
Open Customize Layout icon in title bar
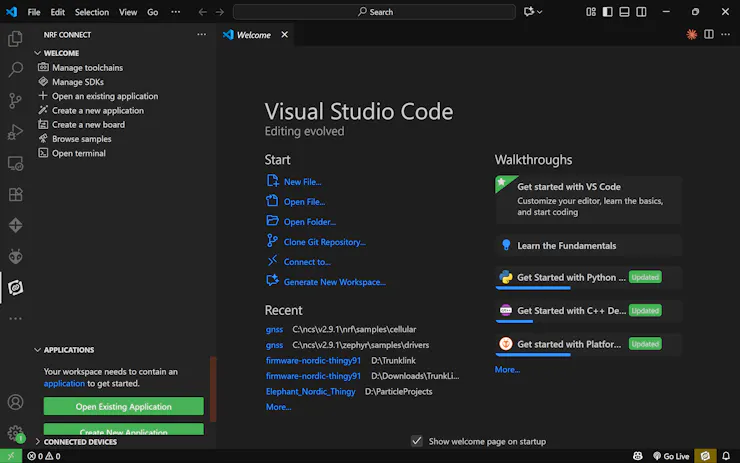point(591,12)
